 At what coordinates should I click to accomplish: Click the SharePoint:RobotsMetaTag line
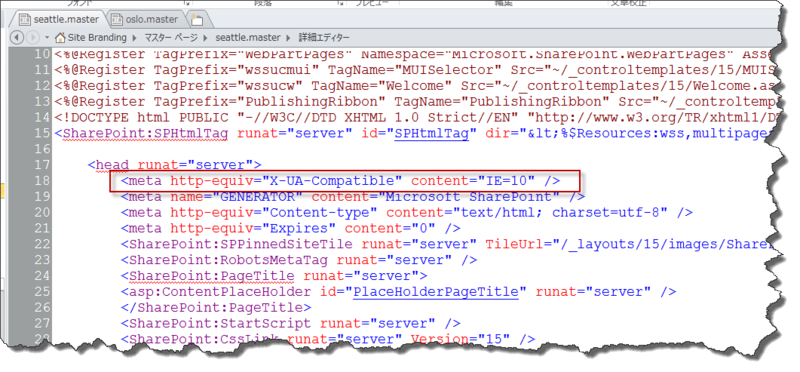(x=299, y=260)
